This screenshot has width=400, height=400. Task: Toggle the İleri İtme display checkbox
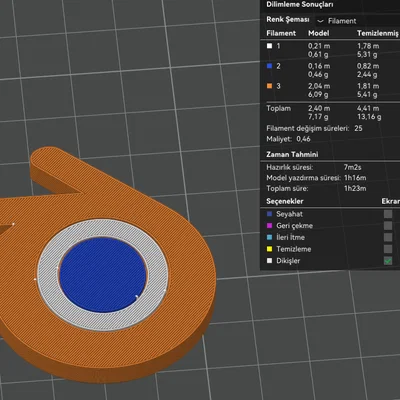click(388, 237)
